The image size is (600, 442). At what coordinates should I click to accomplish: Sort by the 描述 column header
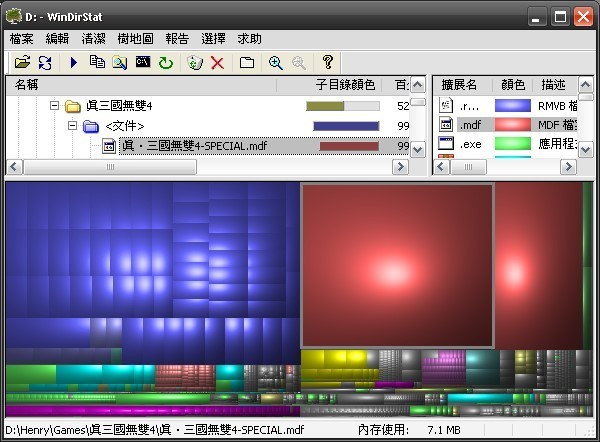click(x=555, y=85)
